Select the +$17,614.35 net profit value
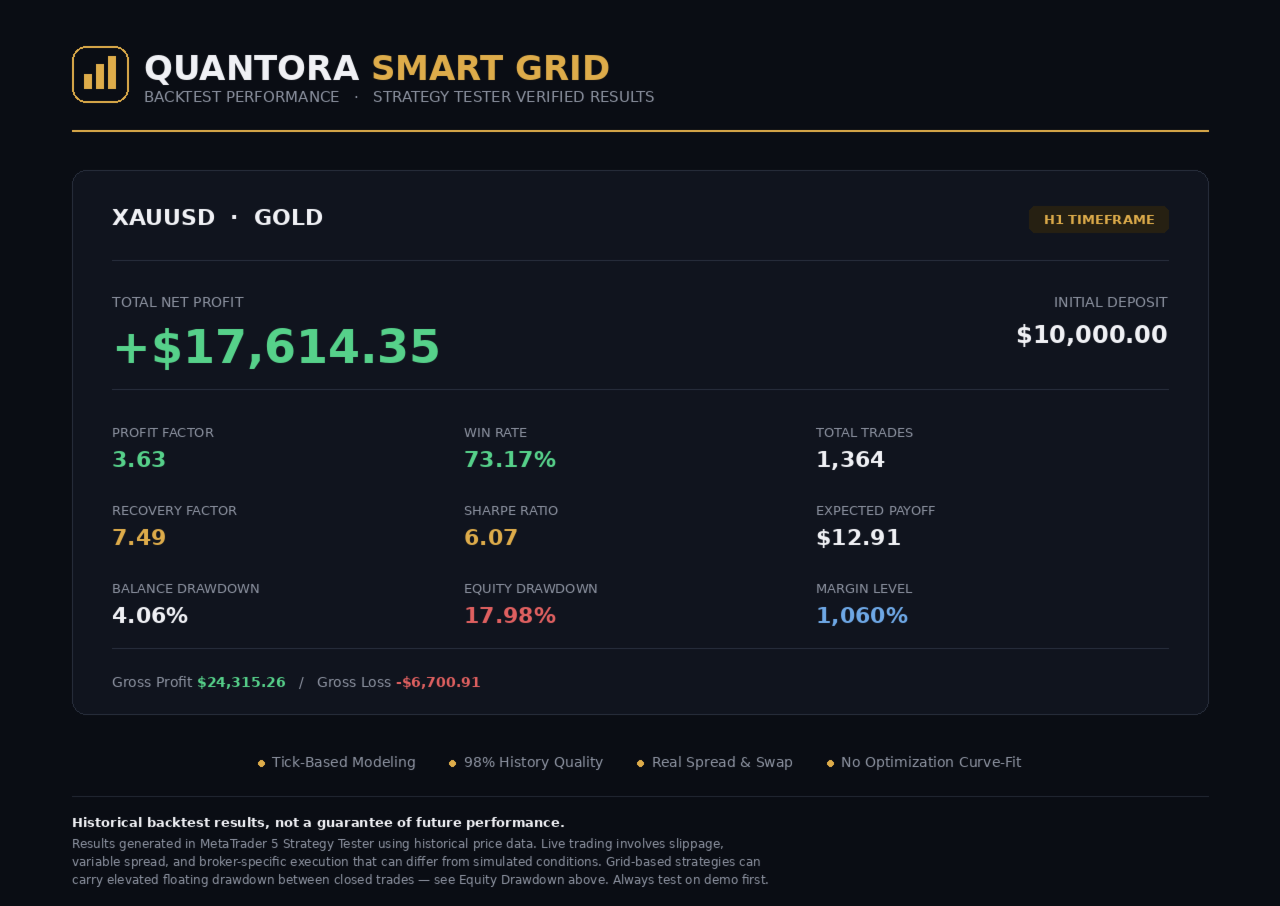Screen dimensions: 1280x906 tap(276, 347)
